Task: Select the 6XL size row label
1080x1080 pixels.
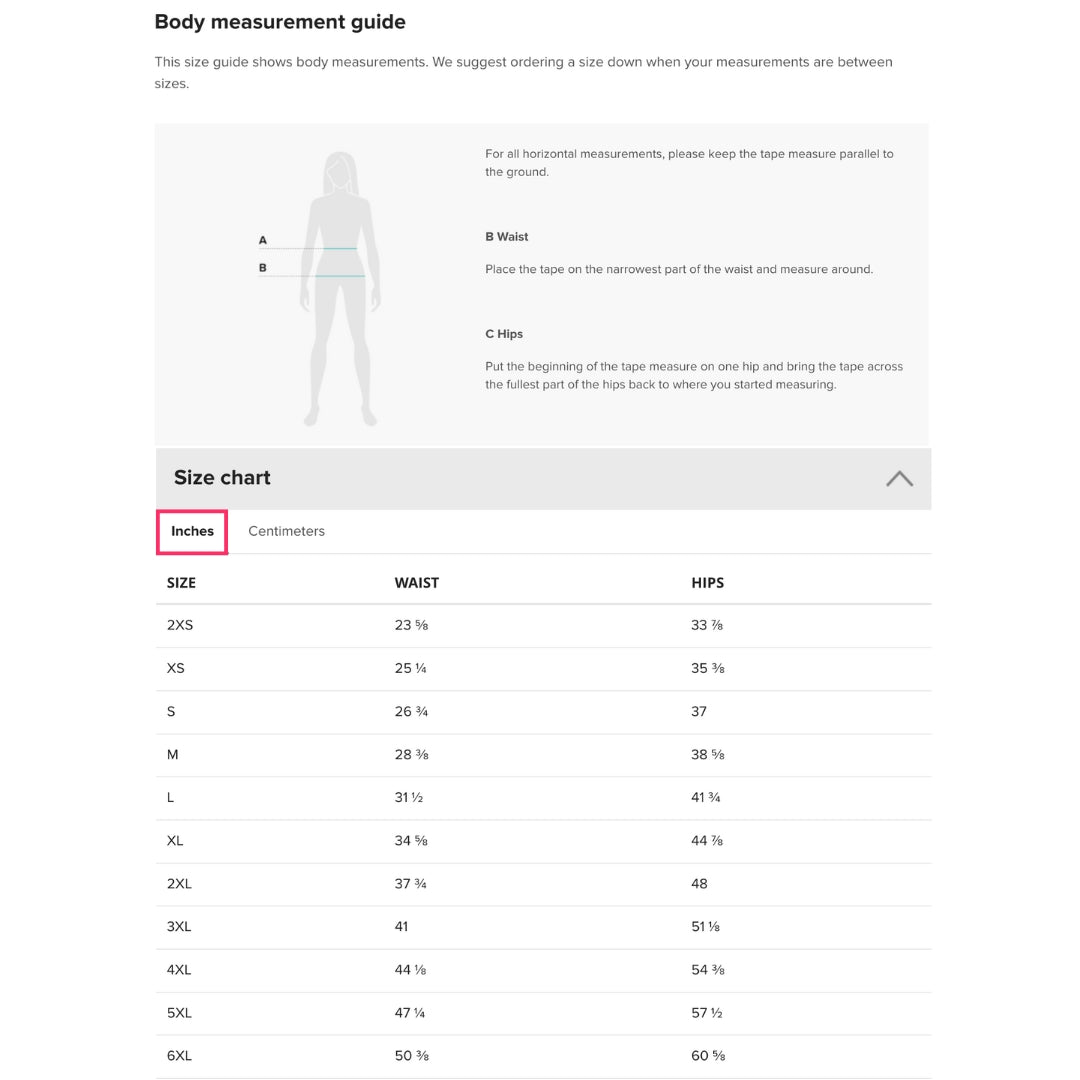Action: point(179,1055)
